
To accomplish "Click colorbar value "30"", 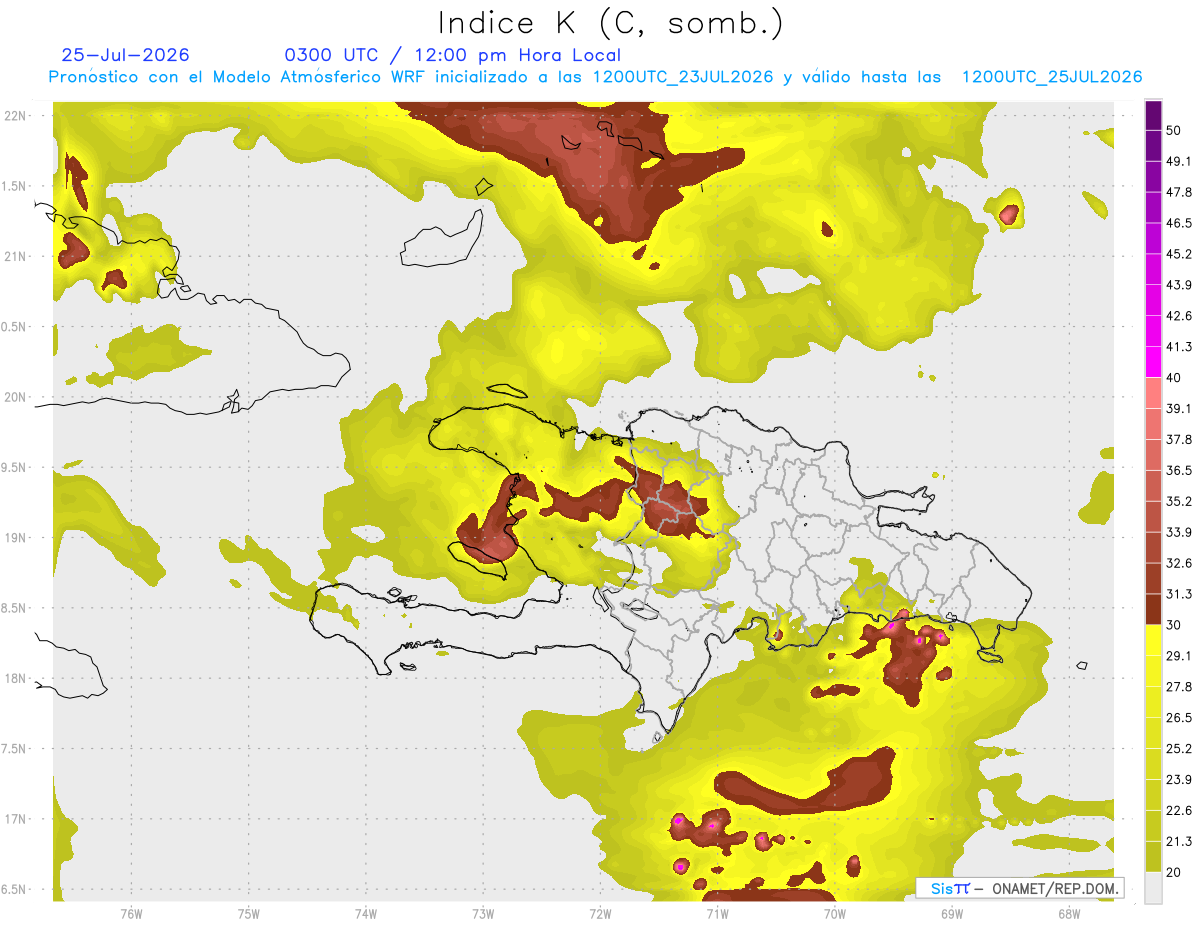I will 1173,625.
